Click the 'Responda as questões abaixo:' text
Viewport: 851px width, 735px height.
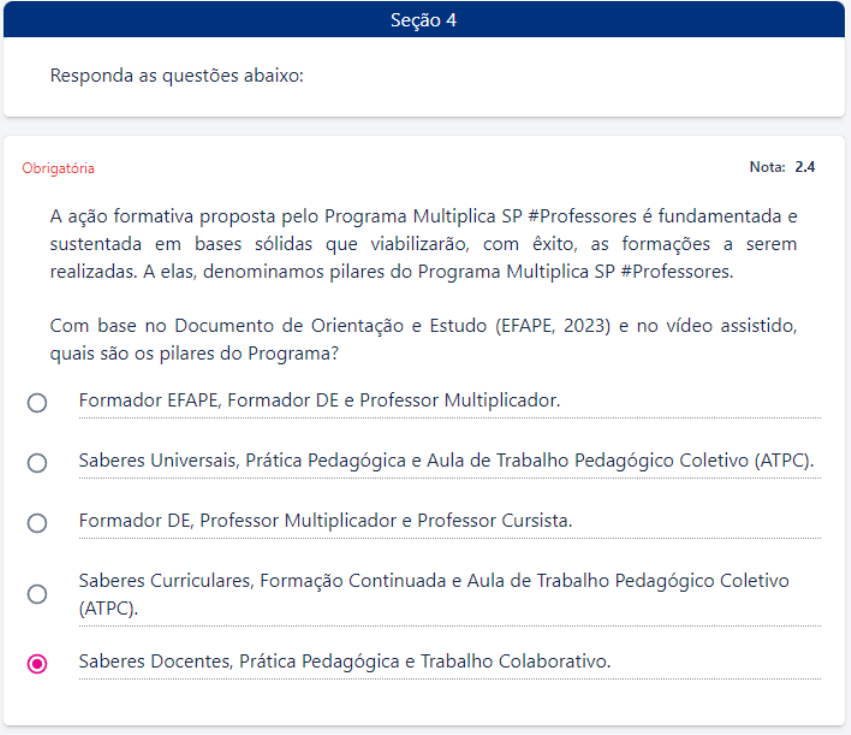[176, 75]
